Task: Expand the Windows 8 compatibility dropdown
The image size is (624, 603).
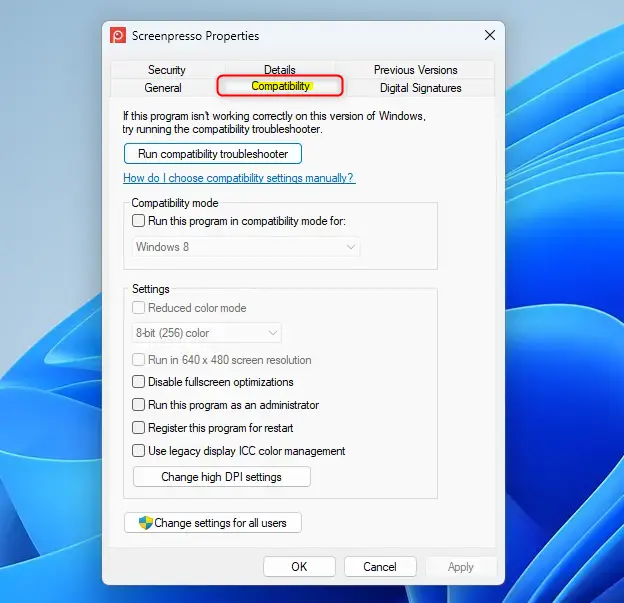Action: click(x=246, y=247)
